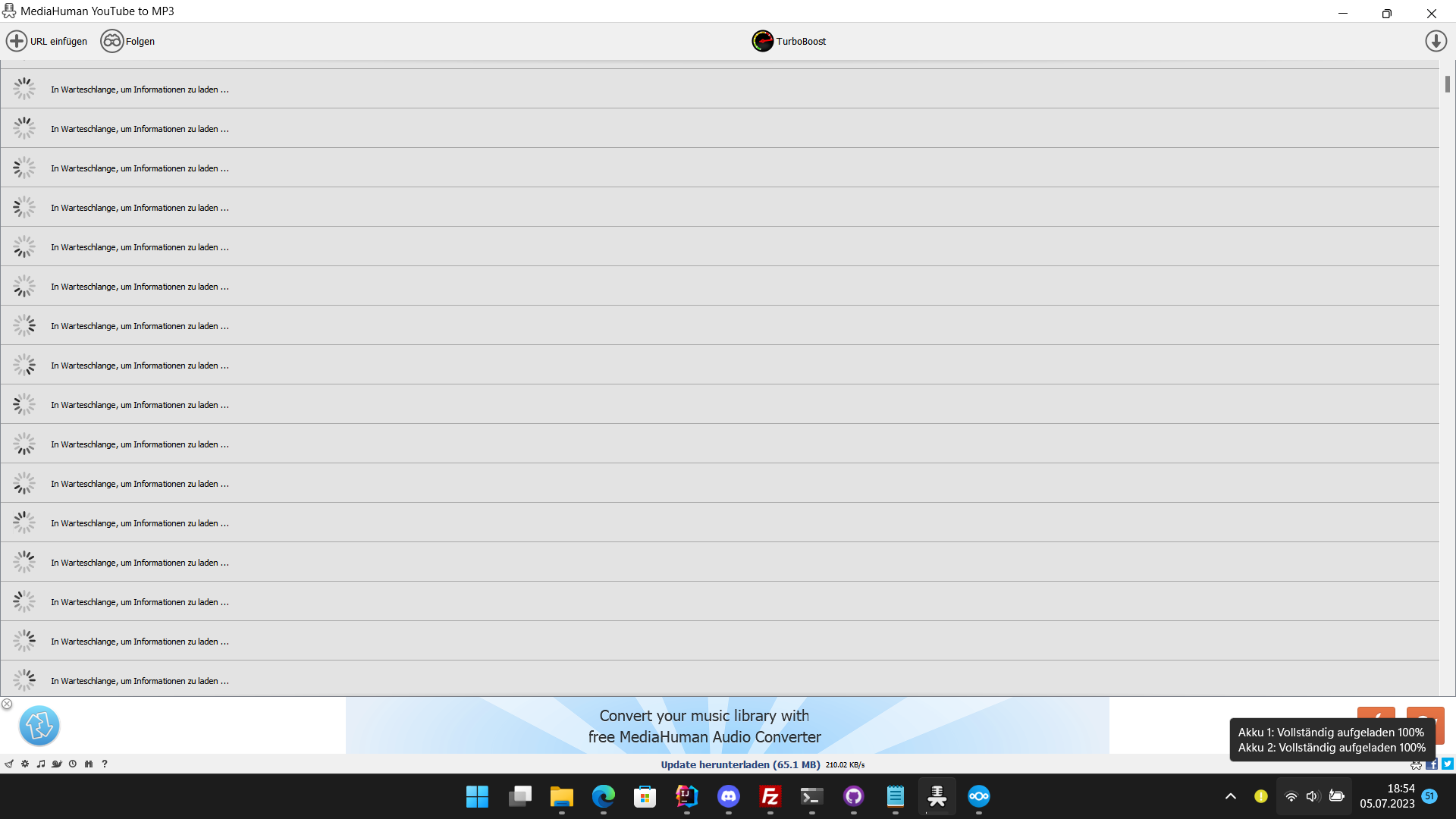Click the Audio Converter ad banner text
Image resolution: width=1456 pixels, height=819 pixels.
[704, 726]
